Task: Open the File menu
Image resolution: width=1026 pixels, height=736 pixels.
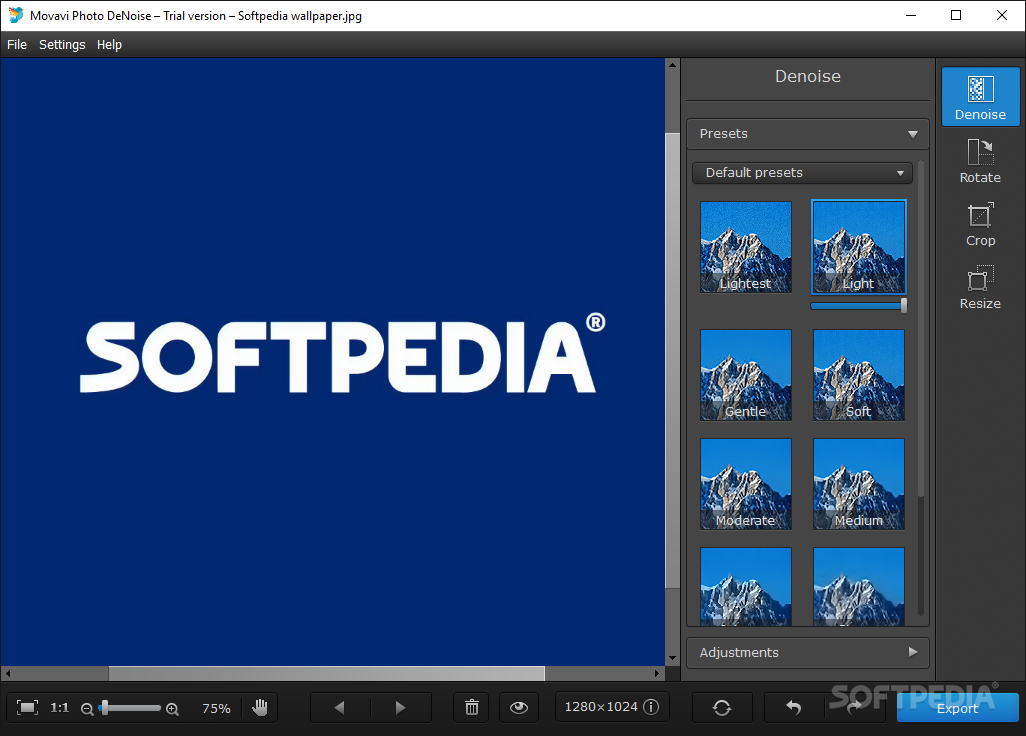Action: click(x=17, y=44)
